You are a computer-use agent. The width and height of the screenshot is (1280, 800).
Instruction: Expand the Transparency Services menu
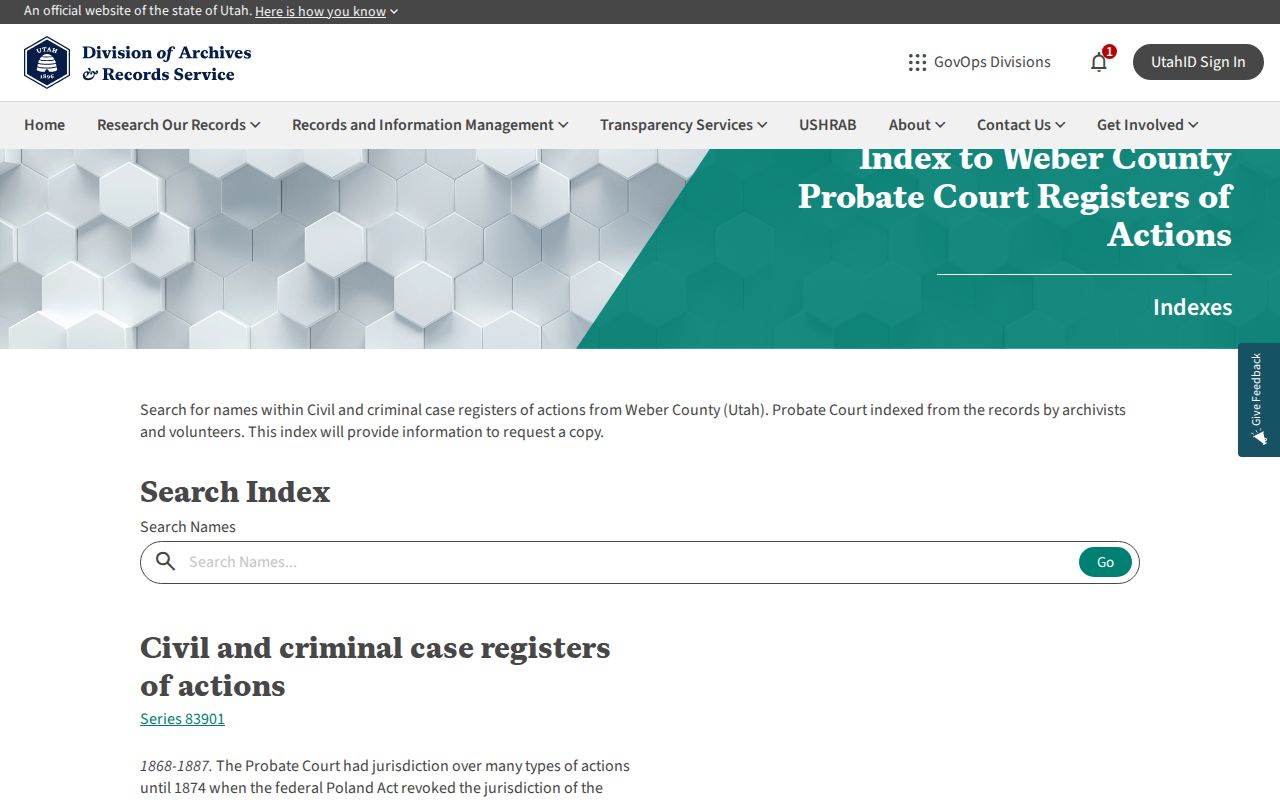pyautogui.click(x=684, y=125)
